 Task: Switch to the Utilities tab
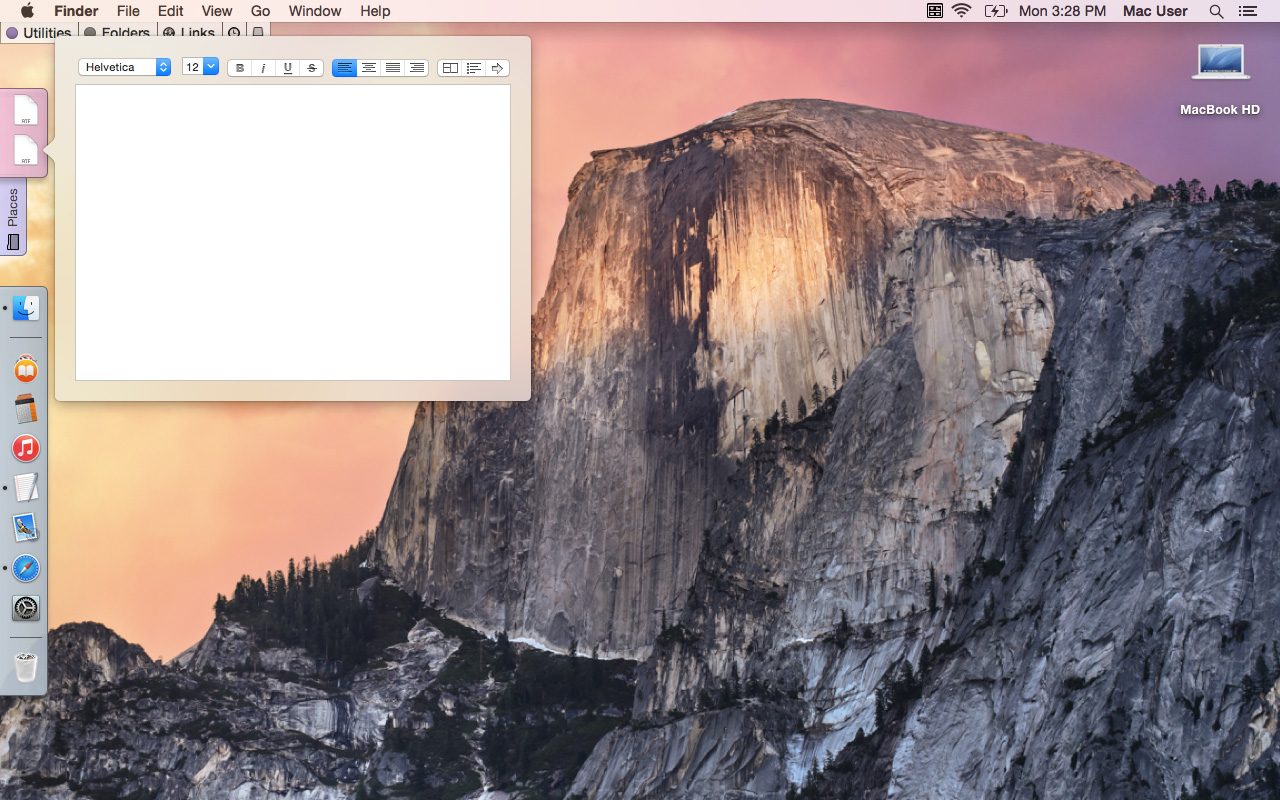click(39, 32)
